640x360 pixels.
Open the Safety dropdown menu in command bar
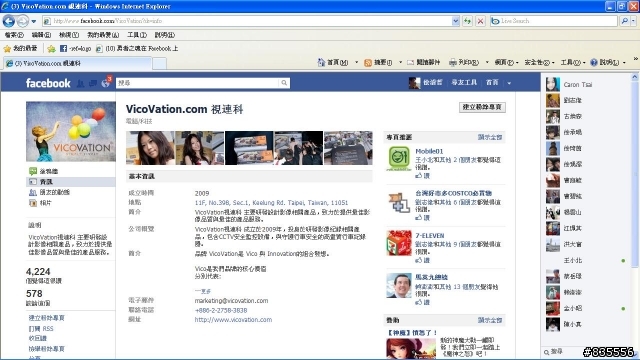coord(539,62)
